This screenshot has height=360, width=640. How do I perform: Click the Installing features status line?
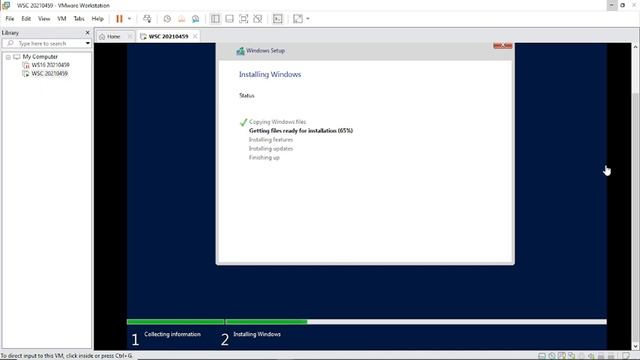271,140
